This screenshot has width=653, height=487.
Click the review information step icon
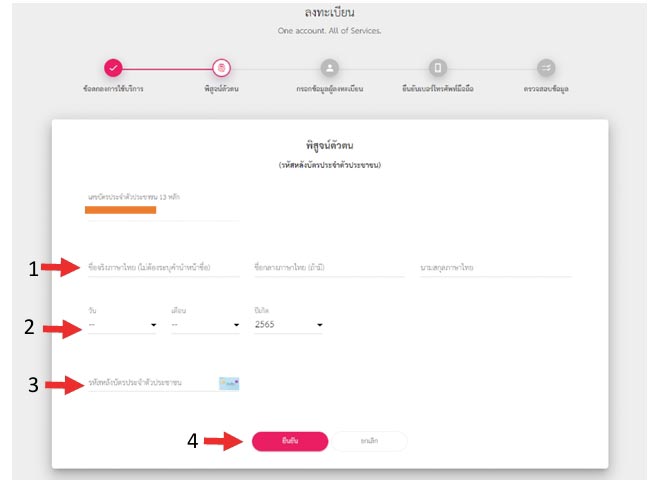pyautogui.click(x=546, y=68)
